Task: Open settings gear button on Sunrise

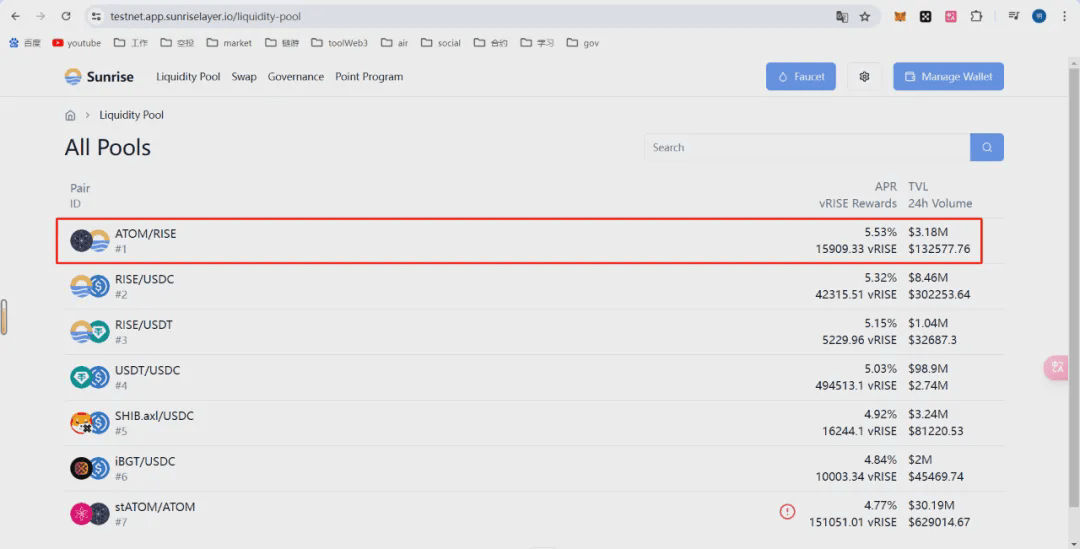Action: coord(864,76)
